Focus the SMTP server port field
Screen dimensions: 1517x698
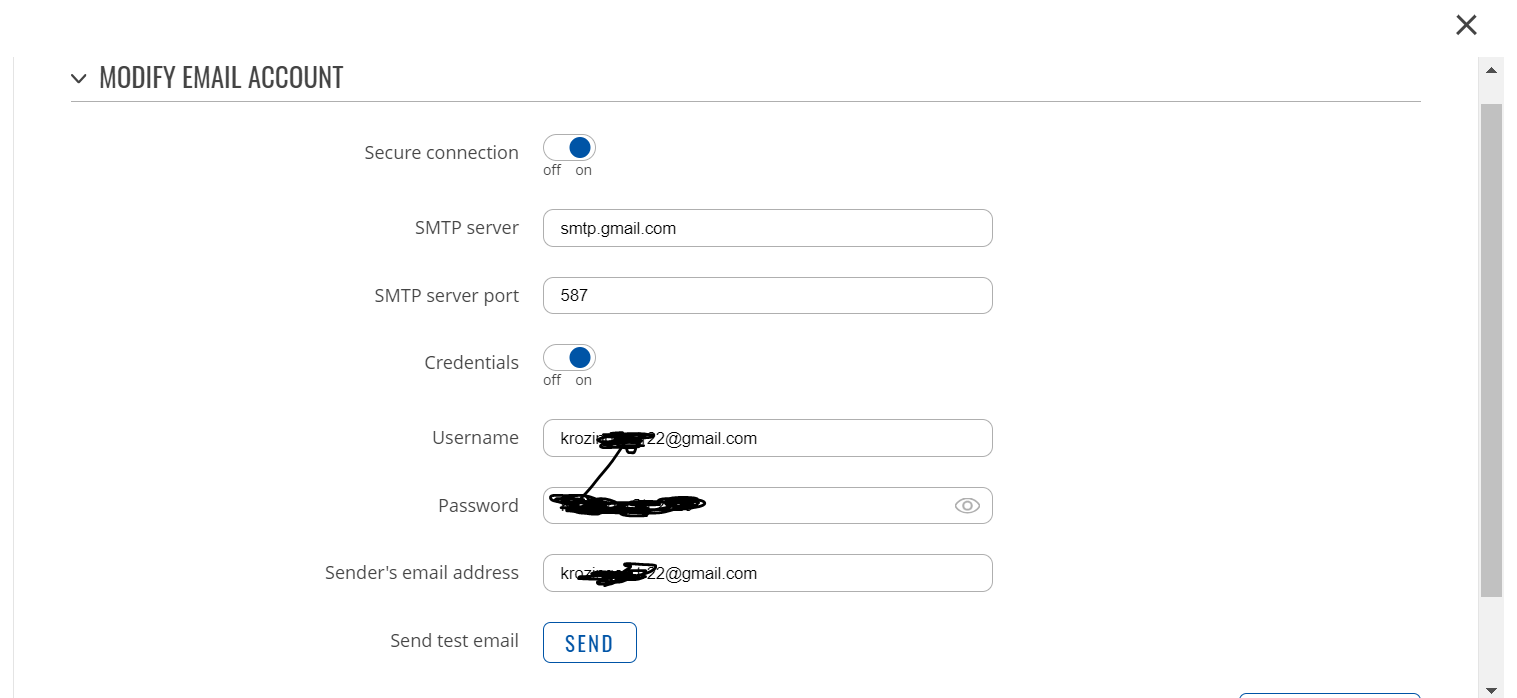tap(768, 296)
